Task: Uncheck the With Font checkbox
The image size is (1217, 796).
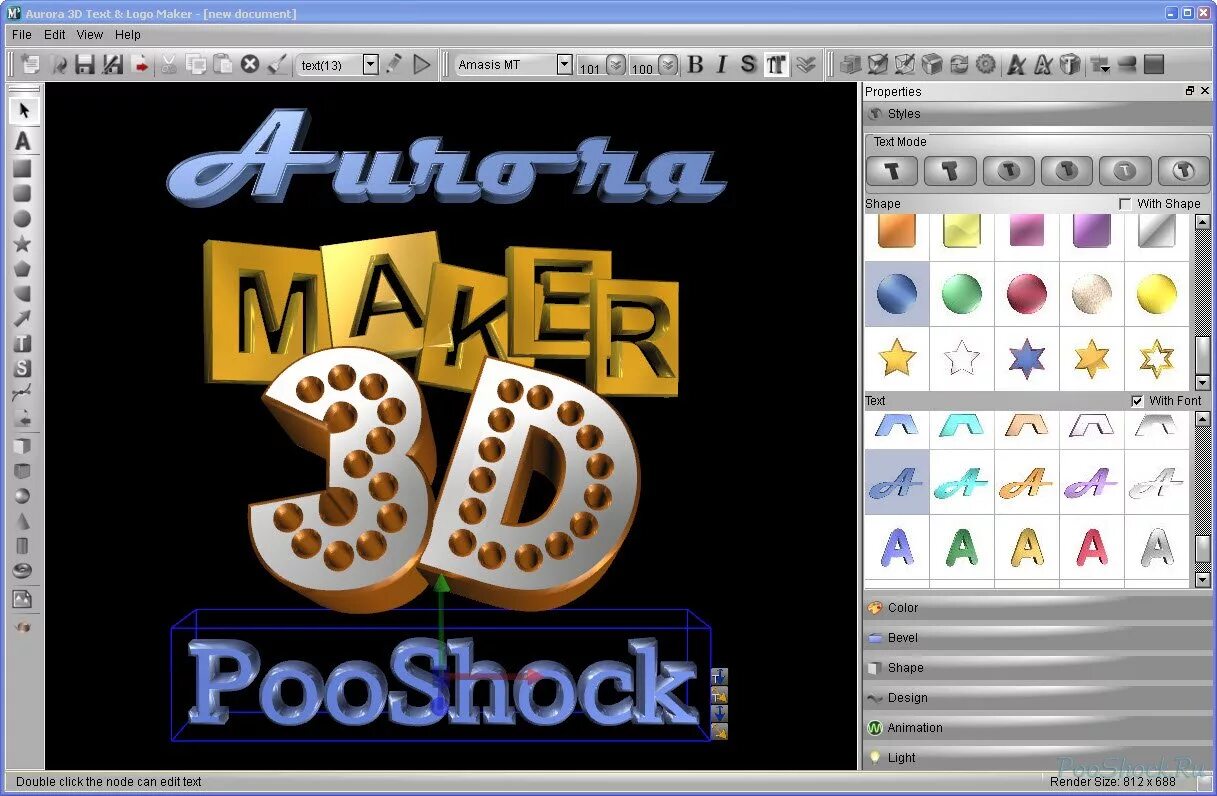Action: [x=1137, y=401]
